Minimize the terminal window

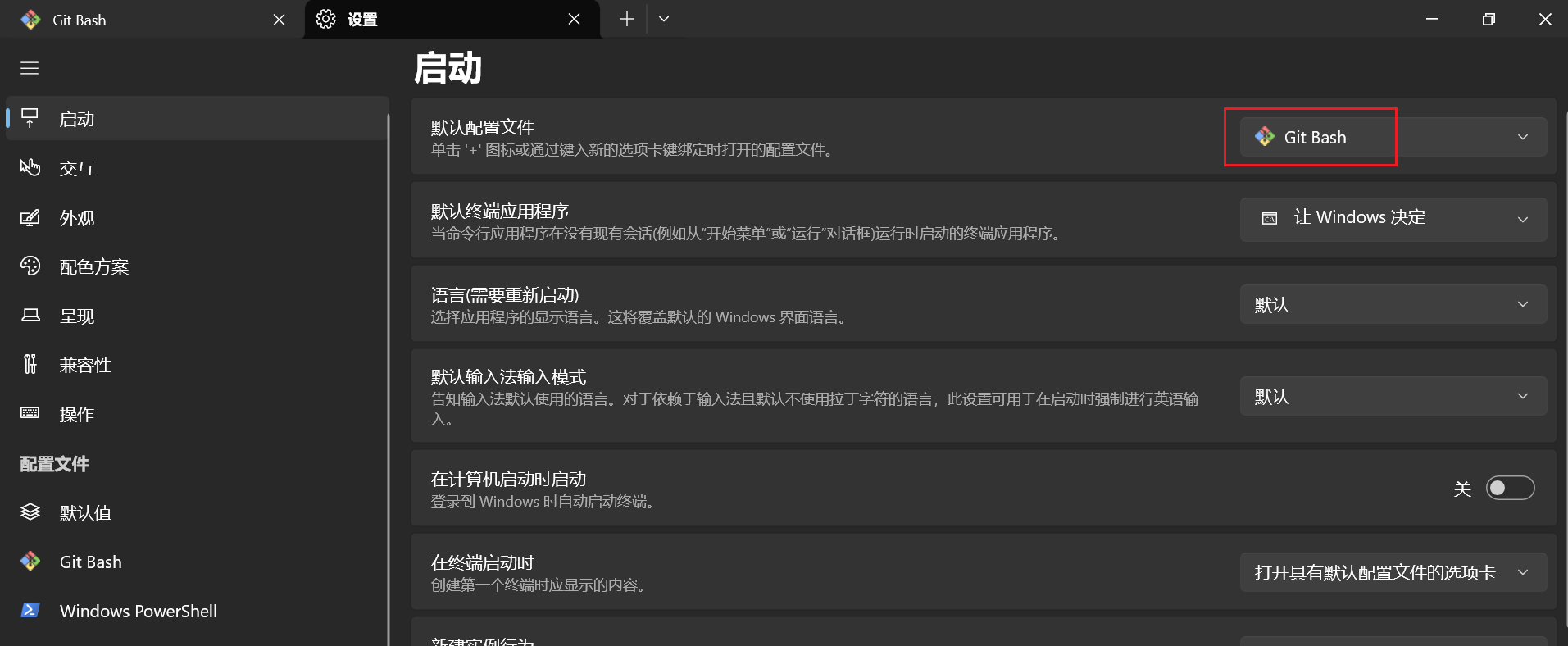pos(1432,19)
